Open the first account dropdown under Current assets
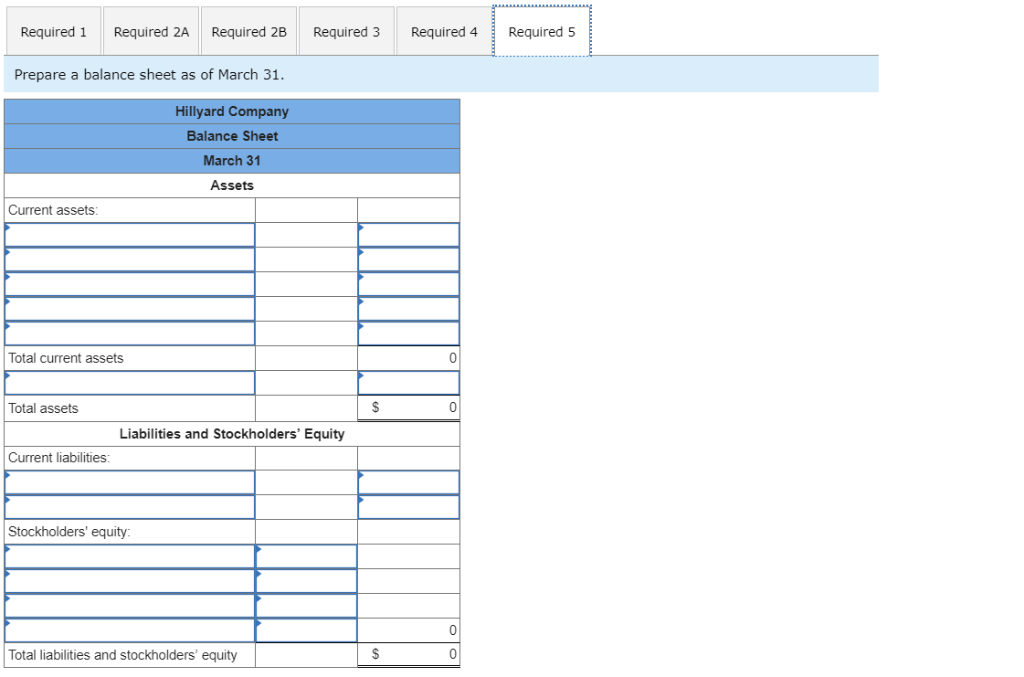 coord(130,234)
